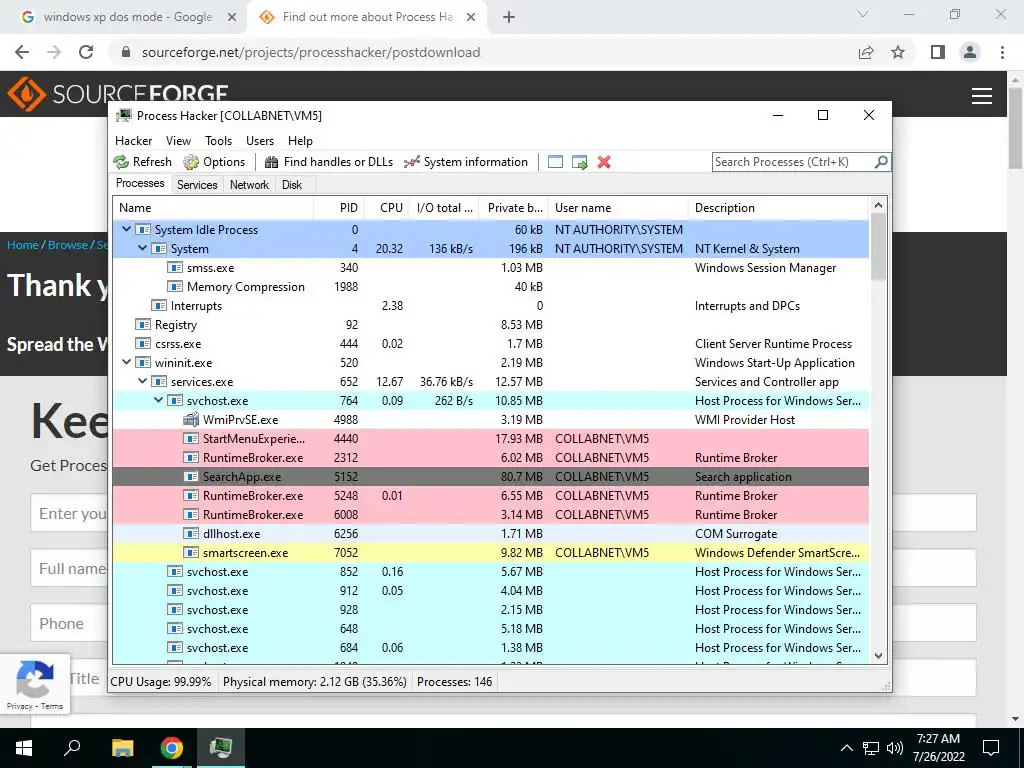Screen dimensions: 1024x768
Task: Click the WmiPrvSE.exe process icon
Action: (x=191, y=420)
